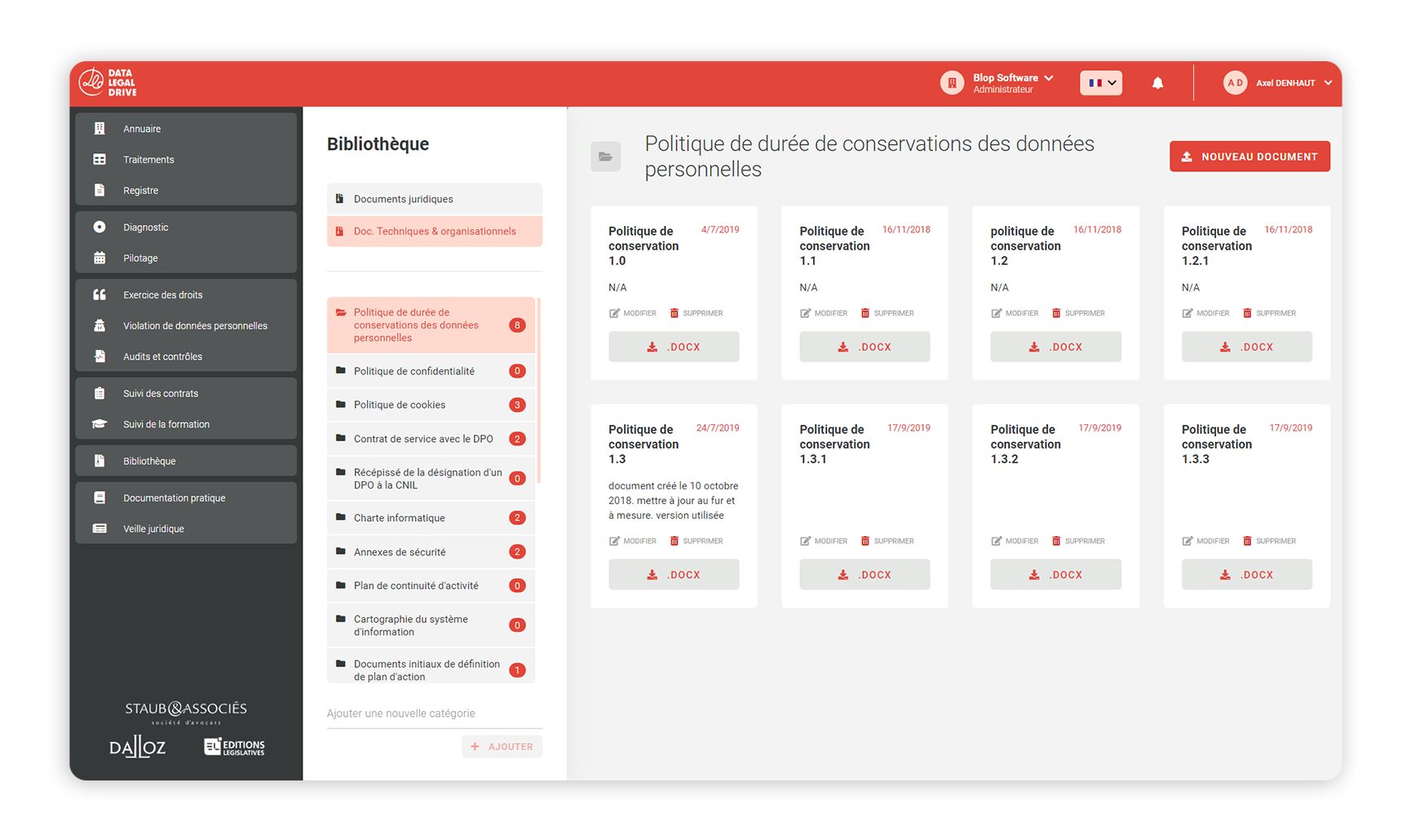Select Politique de durée de conservations category
The width and height of the screenshot is (1406, 840).
[431, 325]
